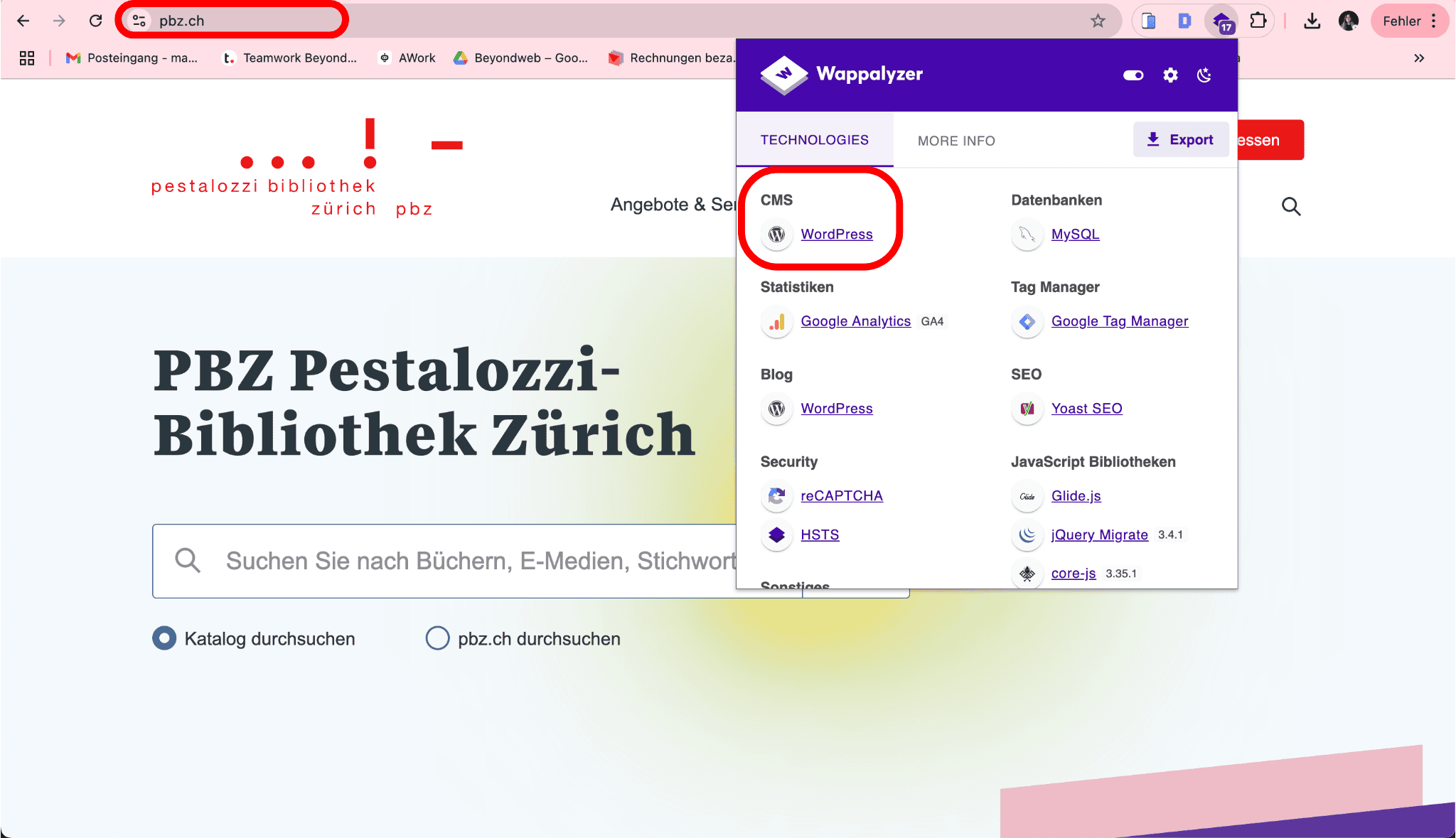
Task: Open the Google Analytics link
Action: (855, 321)
